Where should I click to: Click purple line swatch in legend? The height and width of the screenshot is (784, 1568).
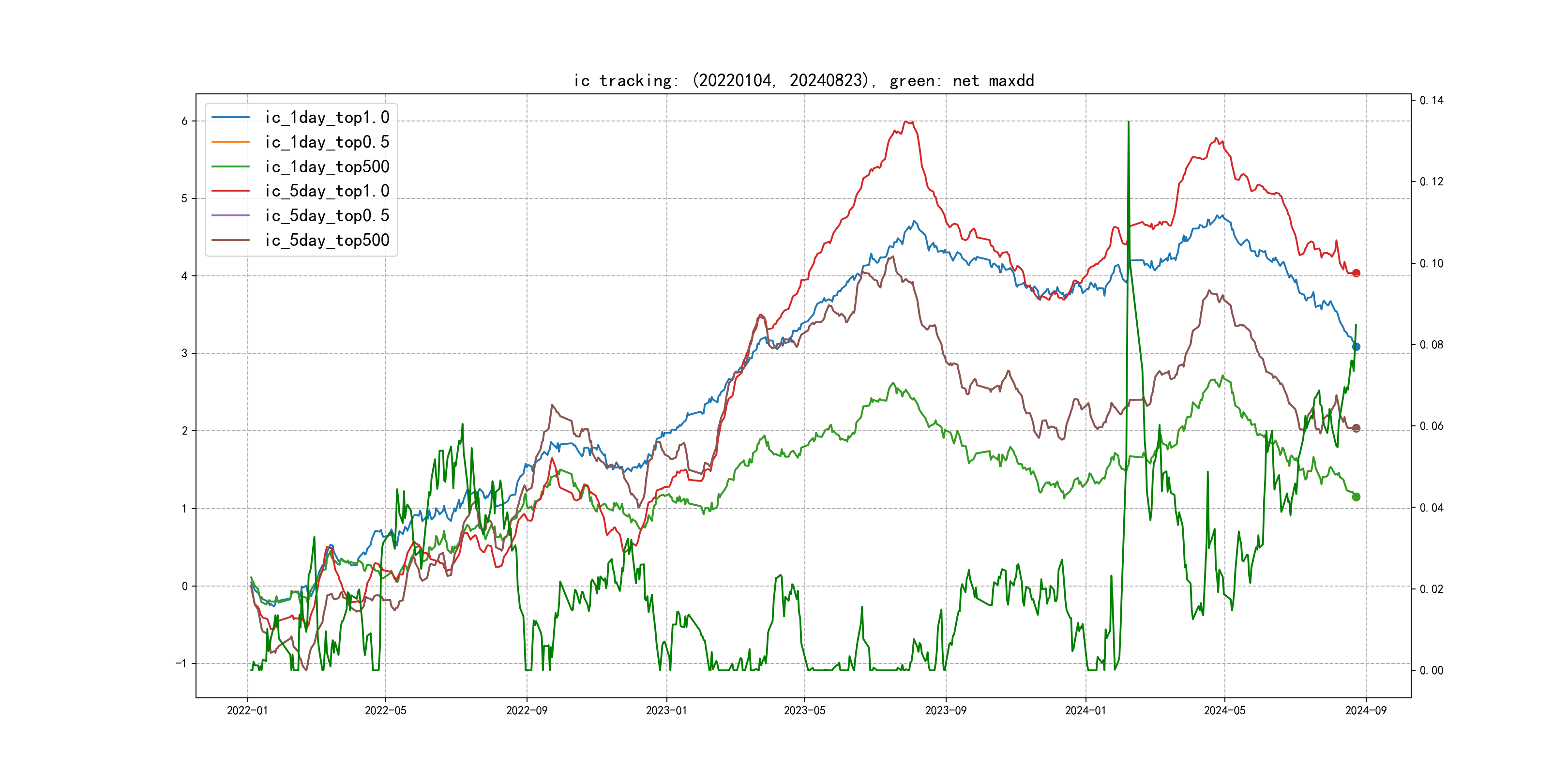(x=230, y=215)
